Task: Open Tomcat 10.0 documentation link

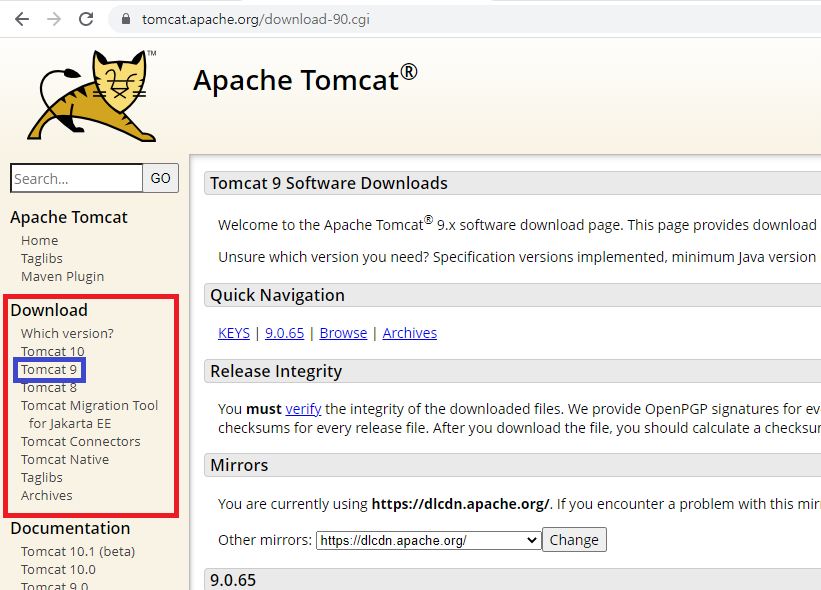Action: coord(58,570)
